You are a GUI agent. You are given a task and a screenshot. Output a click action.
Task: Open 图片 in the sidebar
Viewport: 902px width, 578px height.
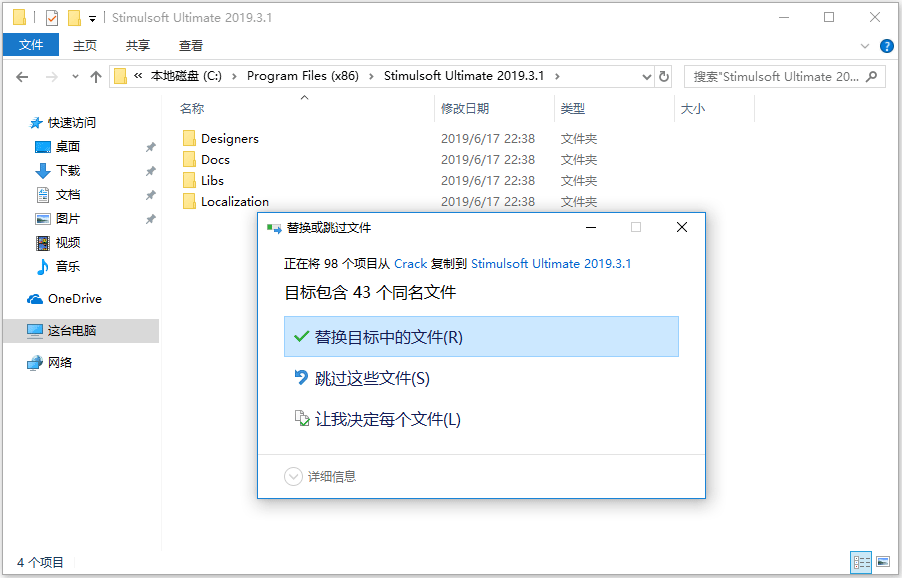(x=67, y=219)
